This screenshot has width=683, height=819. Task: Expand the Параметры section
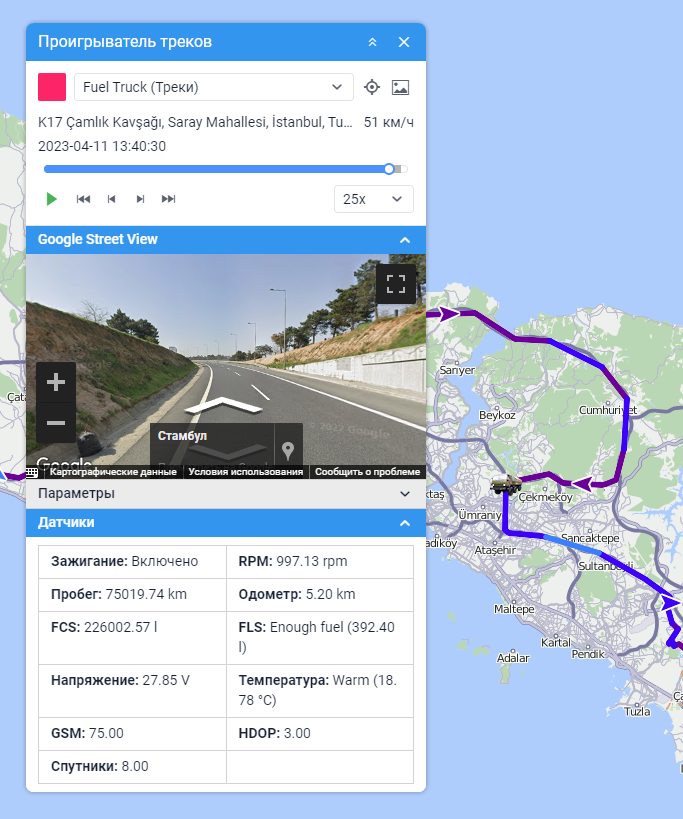226,494
